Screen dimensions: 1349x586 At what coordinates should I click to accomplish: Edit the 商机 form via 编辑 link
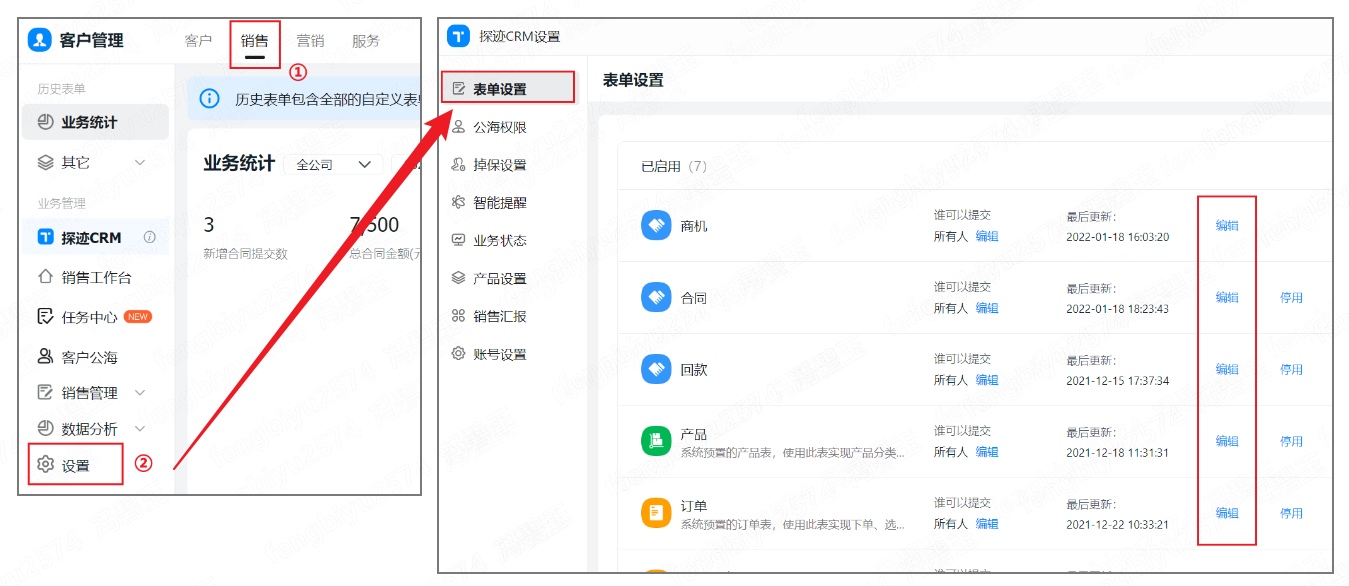(x=1227, y=226)
